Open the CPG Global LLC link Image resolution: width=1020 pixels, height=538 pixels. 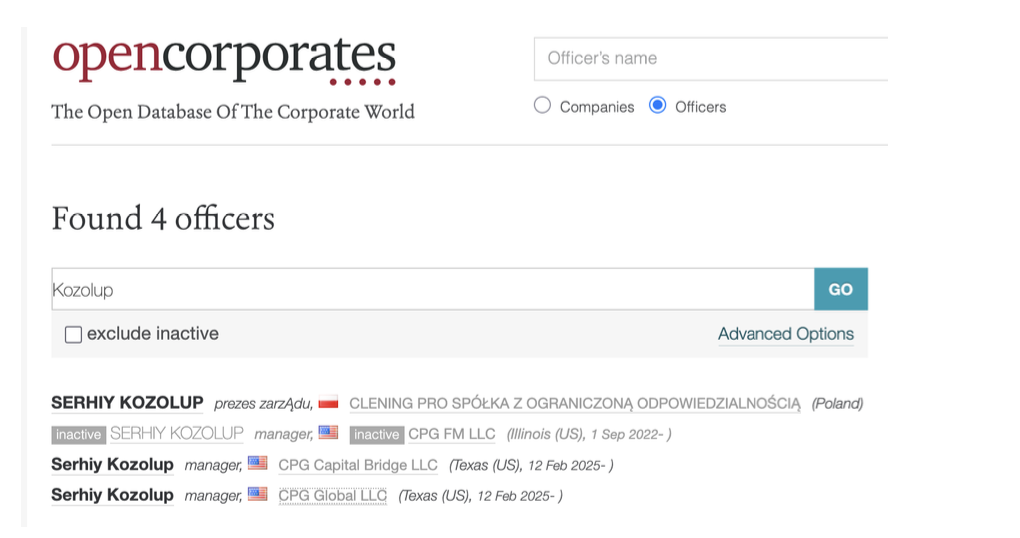332,495
